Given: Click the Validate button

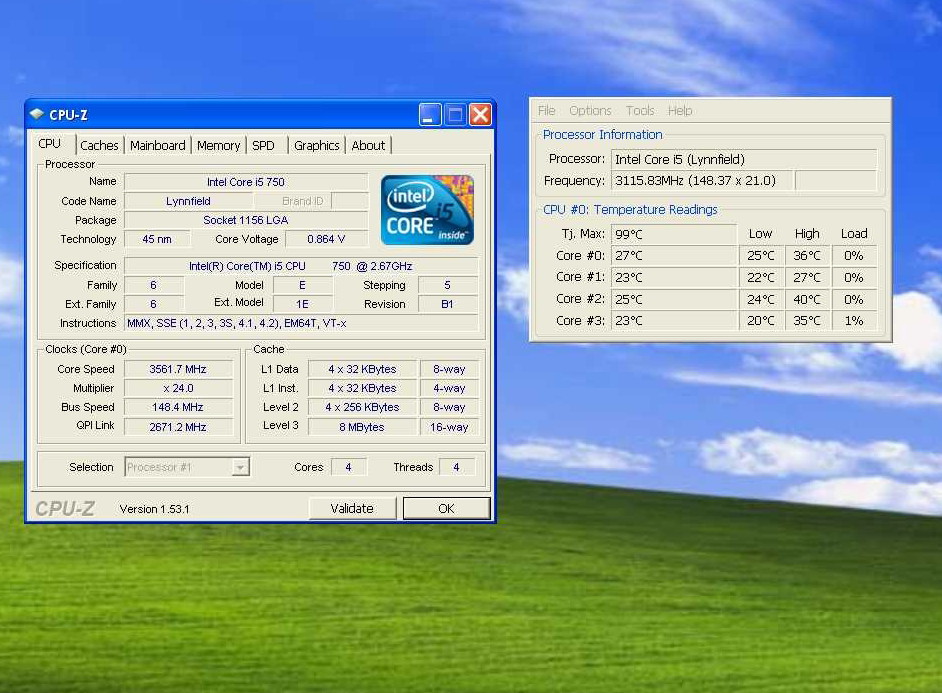Looking at the screenshot, I should coord(352,509).
